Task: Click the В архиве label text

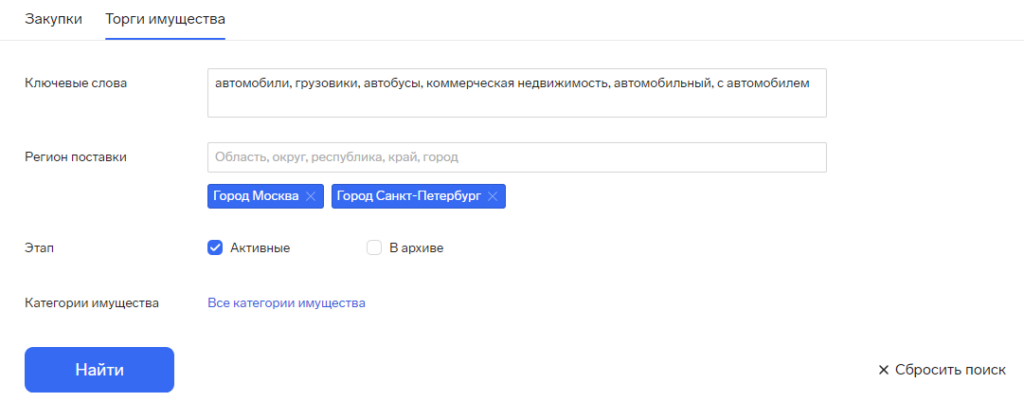Action: [x=416, y=248]
